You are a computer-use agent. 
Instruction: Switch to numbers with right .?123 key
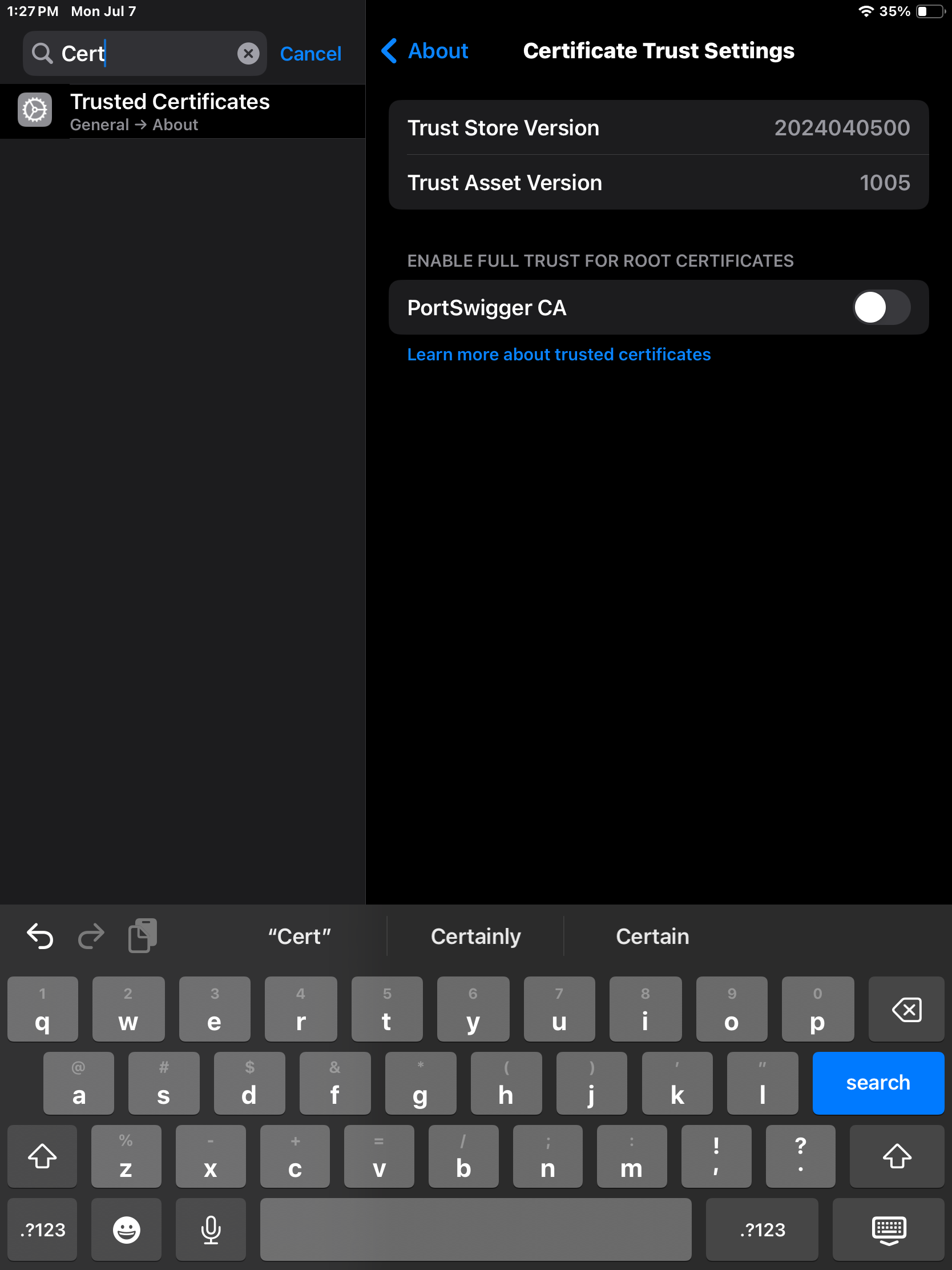coord(762,1229)
